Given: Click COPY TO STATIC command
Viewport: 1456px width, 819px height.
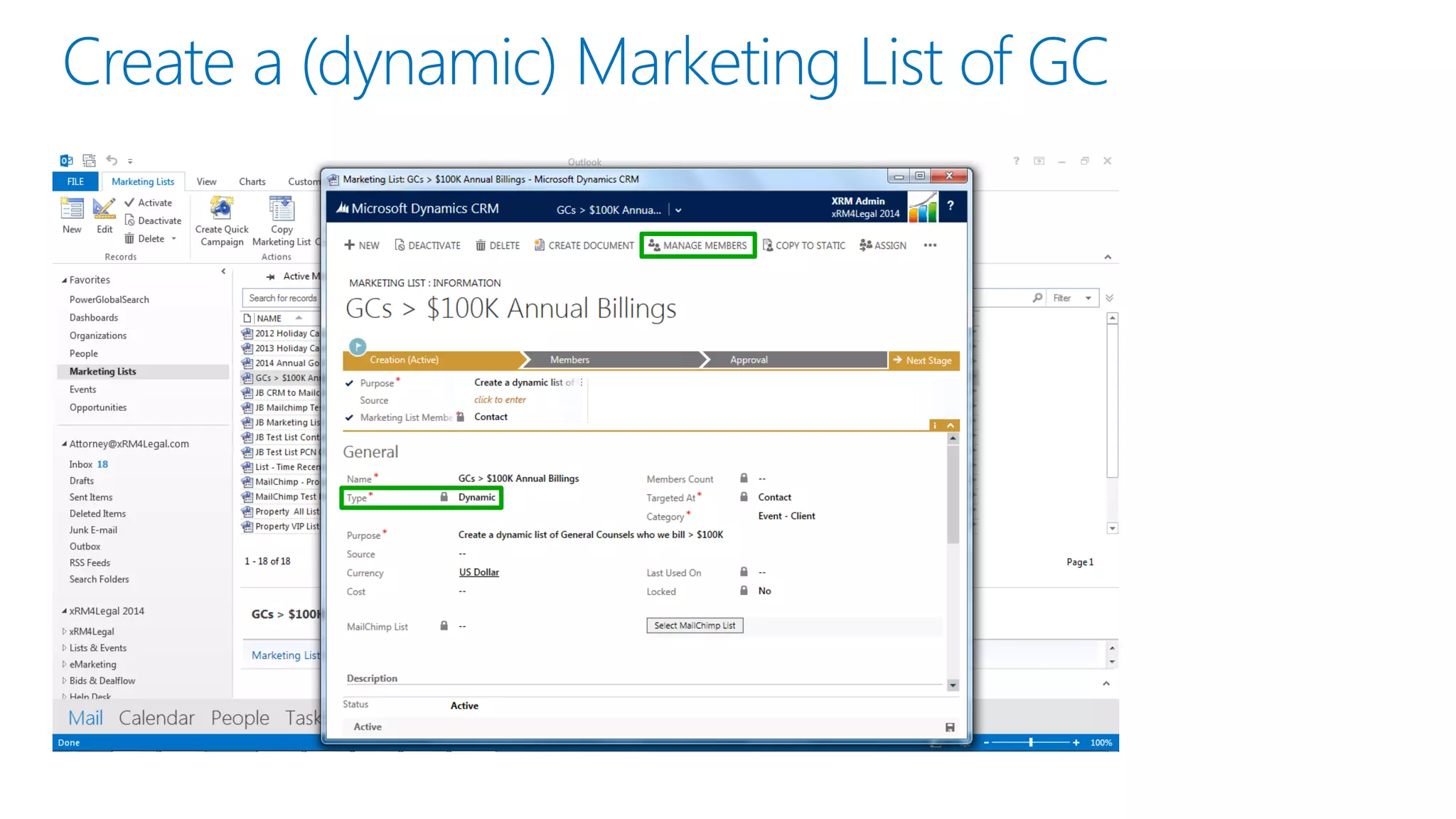Looking at the screenshot, I should (x=804, y=245).
